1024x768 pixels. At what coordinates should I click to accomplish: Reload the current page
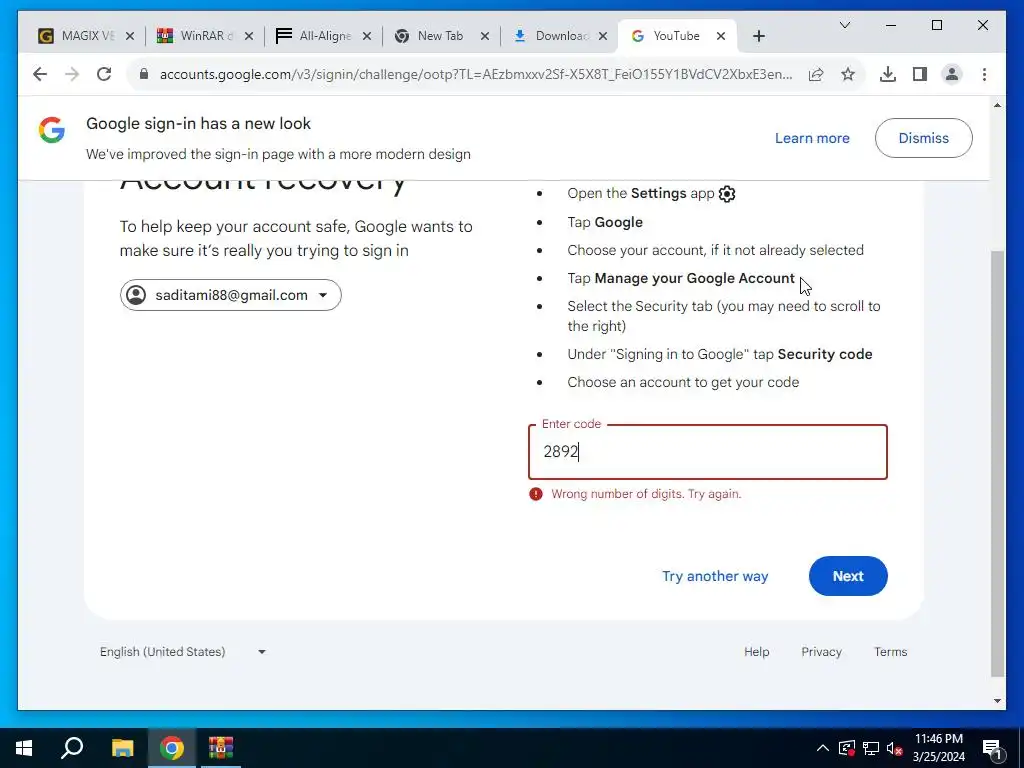[x=104, y=74]
